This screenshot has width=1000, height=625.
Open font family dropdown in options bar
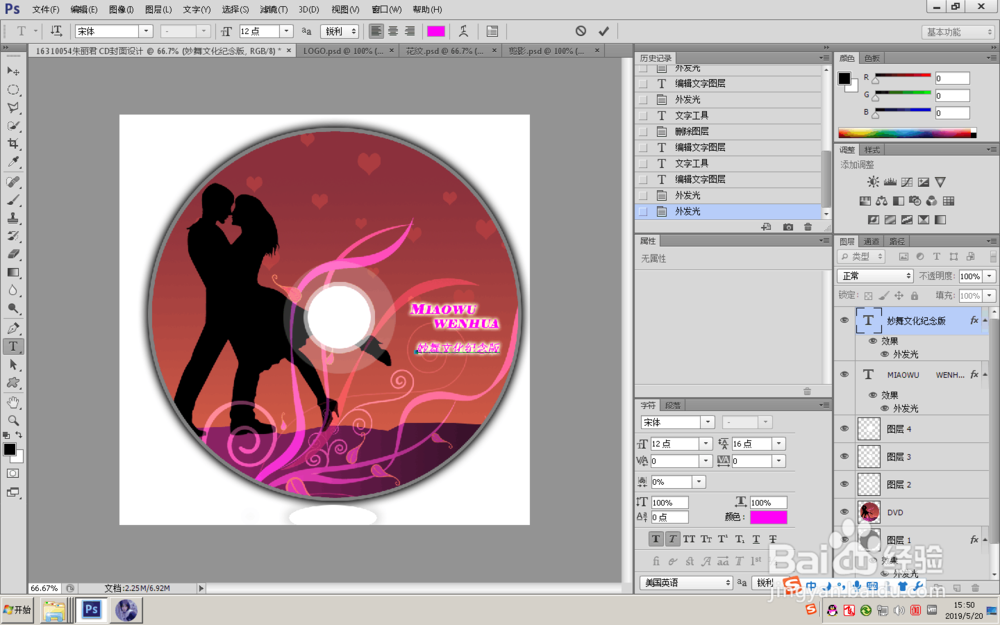pos(146,31)
